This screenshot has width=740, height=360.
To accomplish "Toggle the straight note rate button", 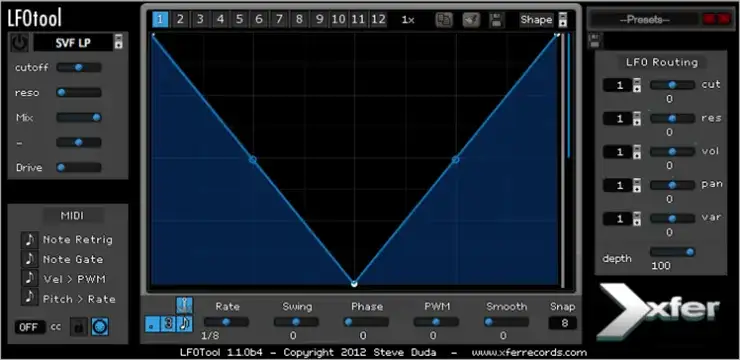I will coord(185,324).
